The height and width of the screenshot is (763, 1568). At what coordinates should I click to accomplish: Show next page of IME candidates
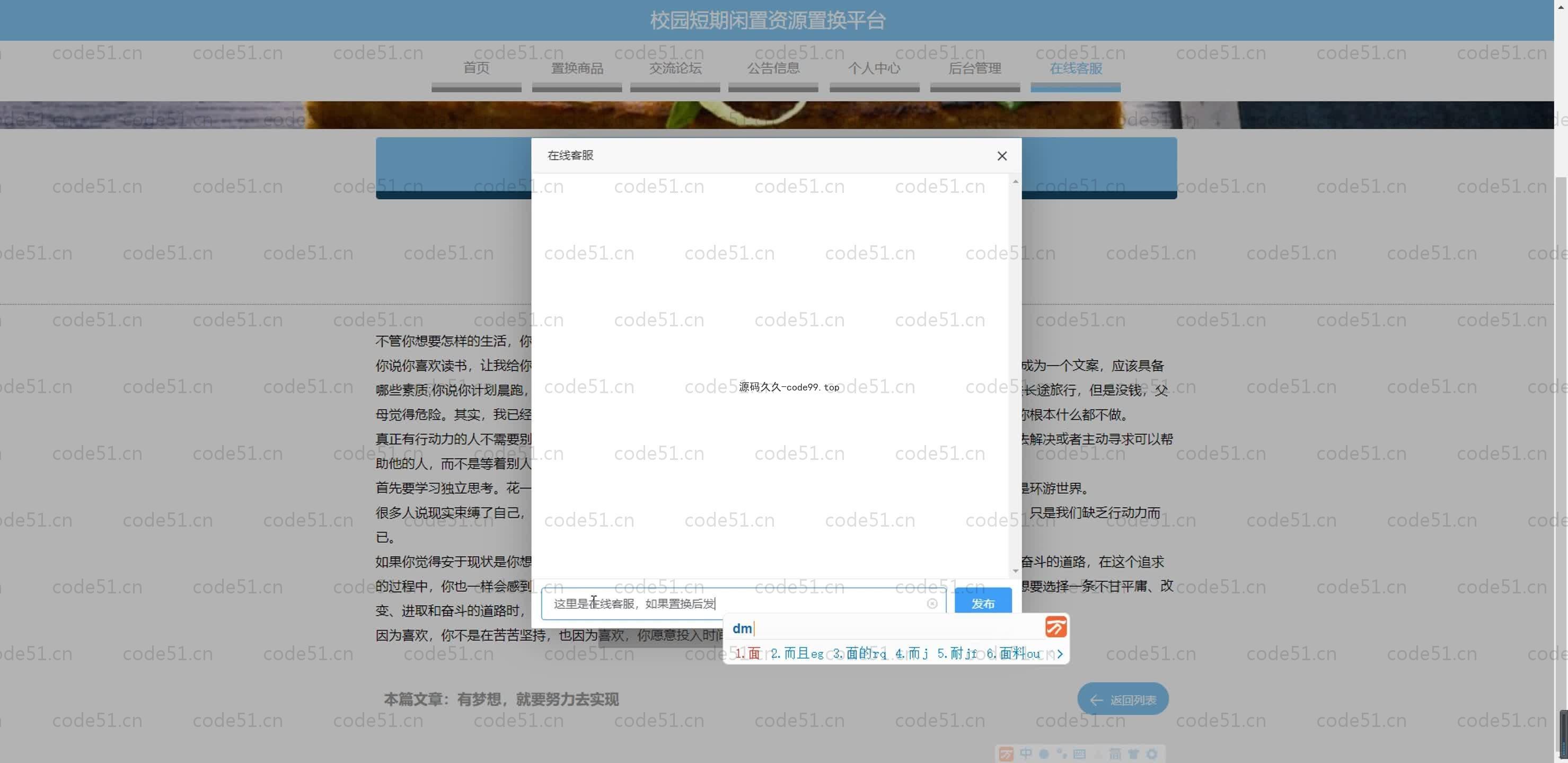[1060, 653]
